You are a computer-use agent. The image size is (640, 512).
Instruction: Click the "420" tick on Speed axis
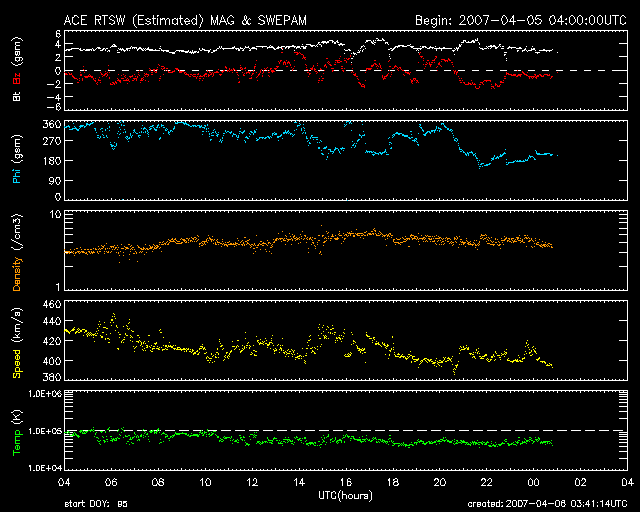tap(51, 341)
